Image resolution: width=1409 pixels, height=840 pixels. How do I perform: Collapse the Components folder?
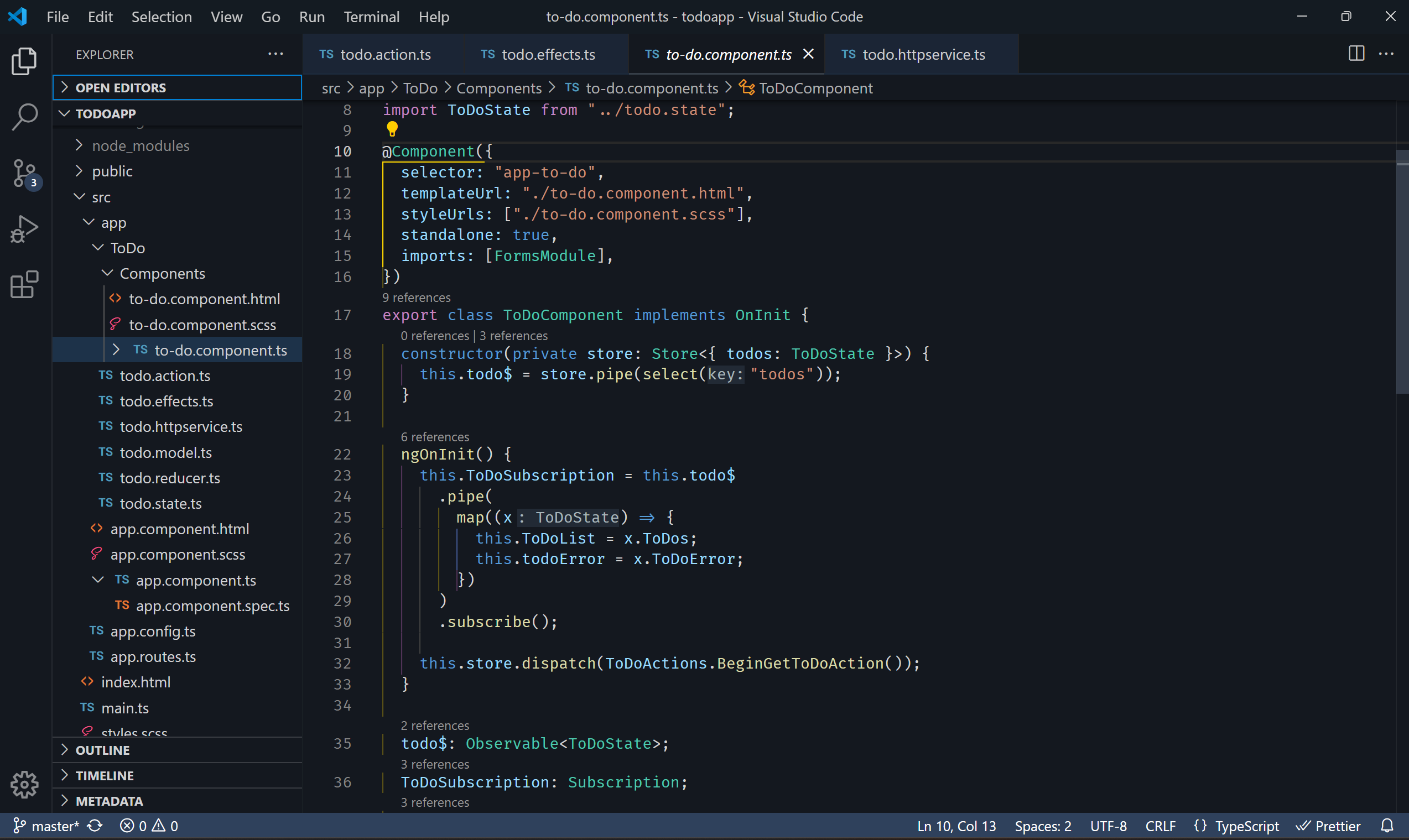point(162,274)
